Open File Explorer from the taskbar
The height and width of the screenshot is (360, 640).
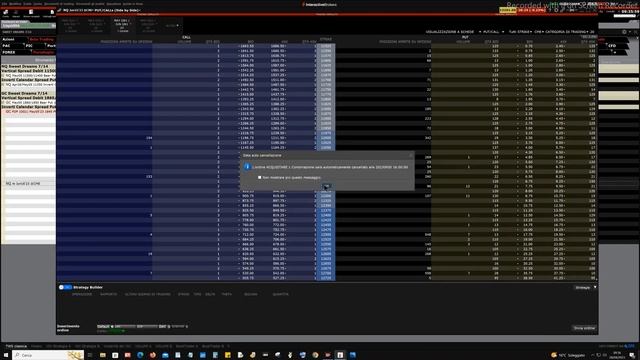pos(102,355)
